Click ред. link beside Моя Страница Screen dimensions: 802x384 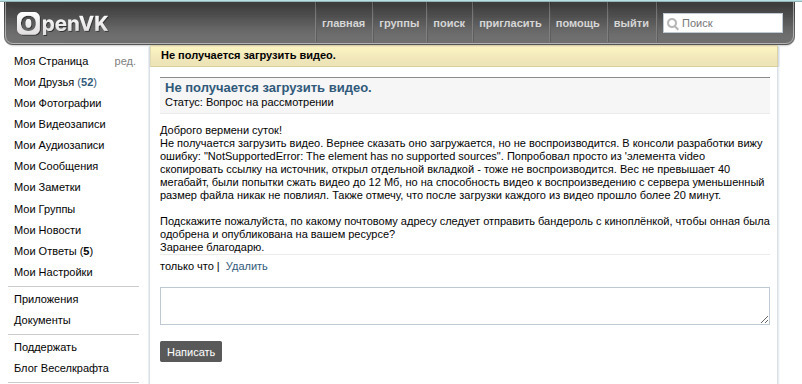125,61
